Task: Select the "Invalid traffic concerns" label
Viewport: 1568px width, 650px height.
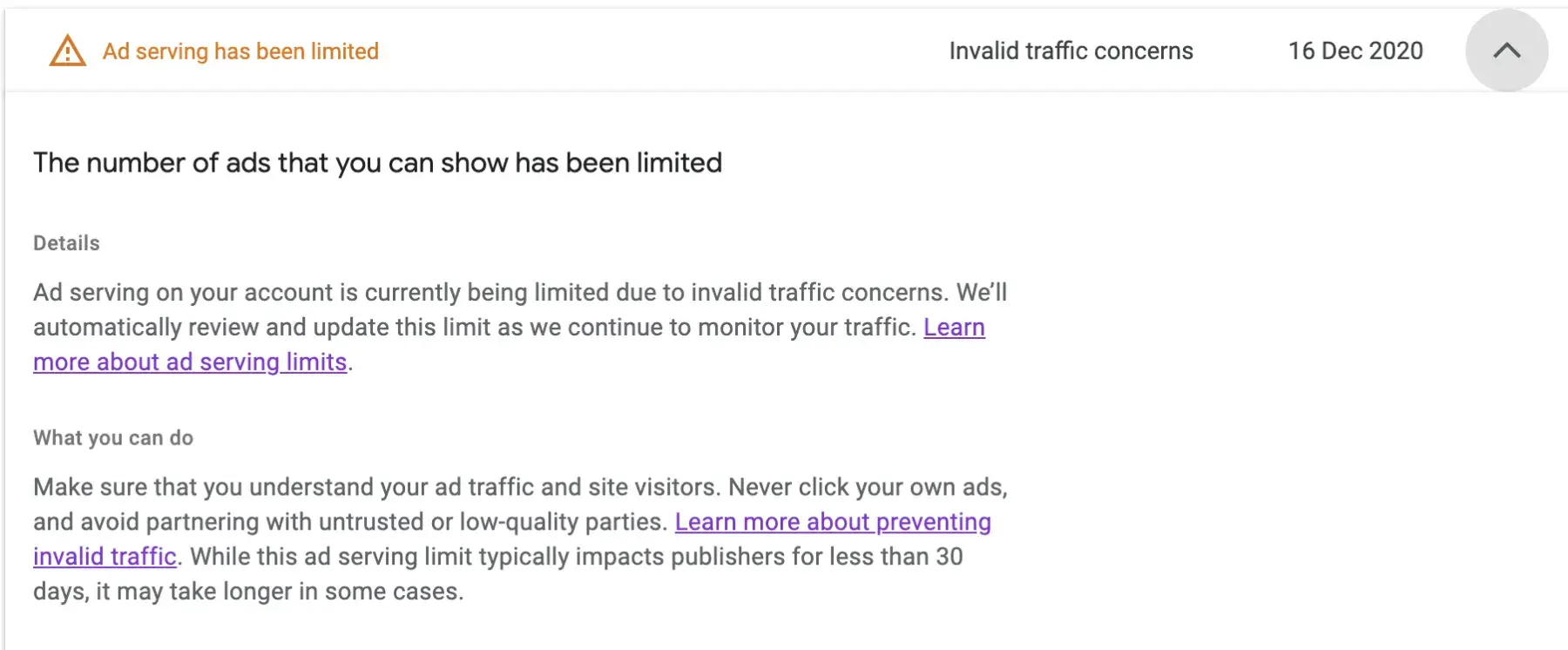Action: click(1071, 51)
